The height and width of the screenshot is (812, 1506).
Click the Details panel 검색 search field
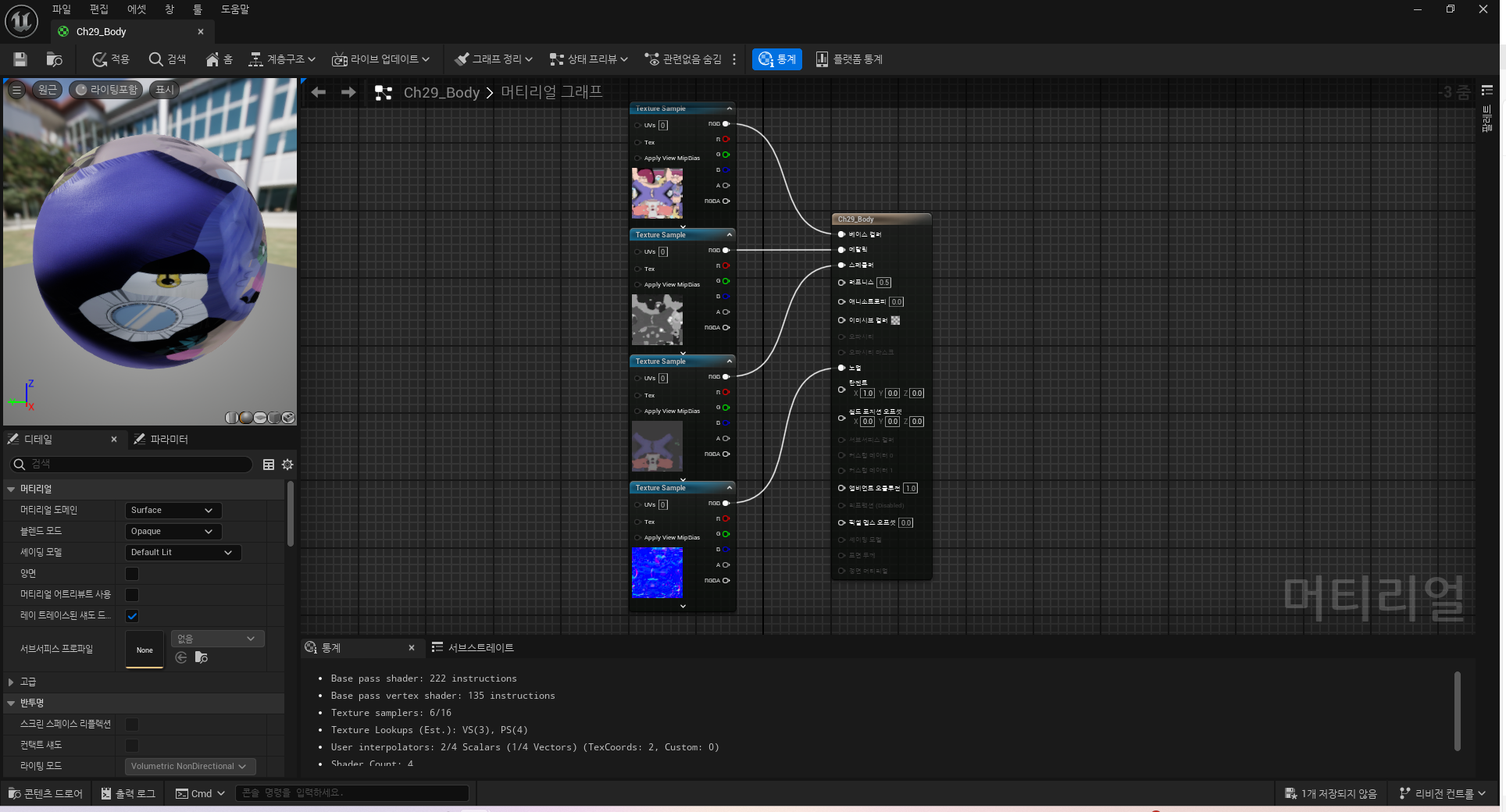131,465
